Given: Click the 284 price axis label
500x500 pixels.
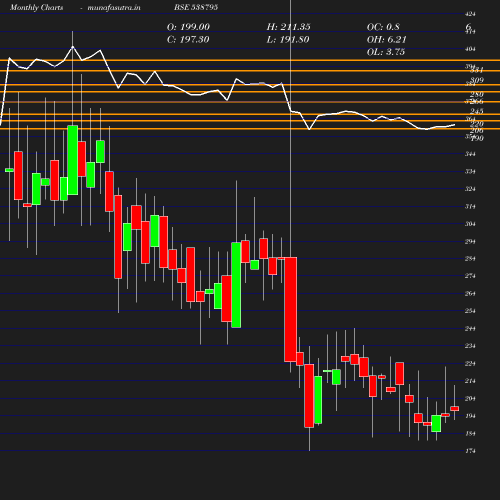Looking at the screenshot, I should pyautogui.click(x=470, y=259).
